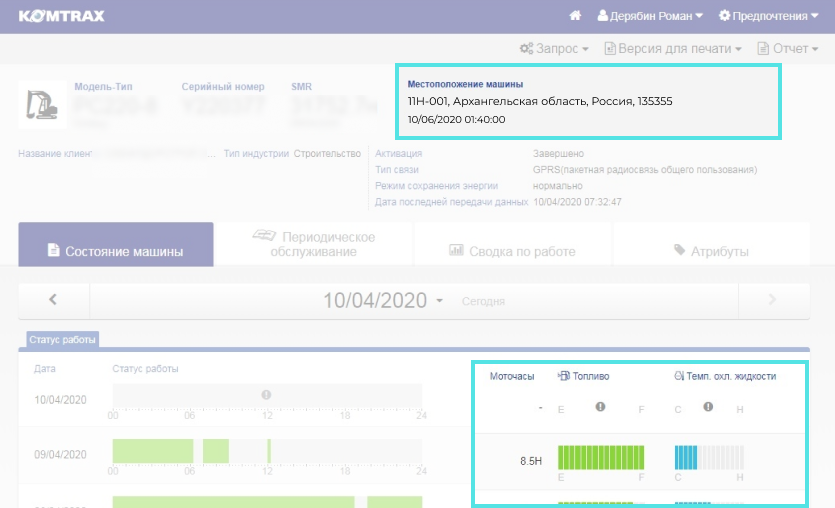Open the Сводка по работе tab

coord(513,244)
